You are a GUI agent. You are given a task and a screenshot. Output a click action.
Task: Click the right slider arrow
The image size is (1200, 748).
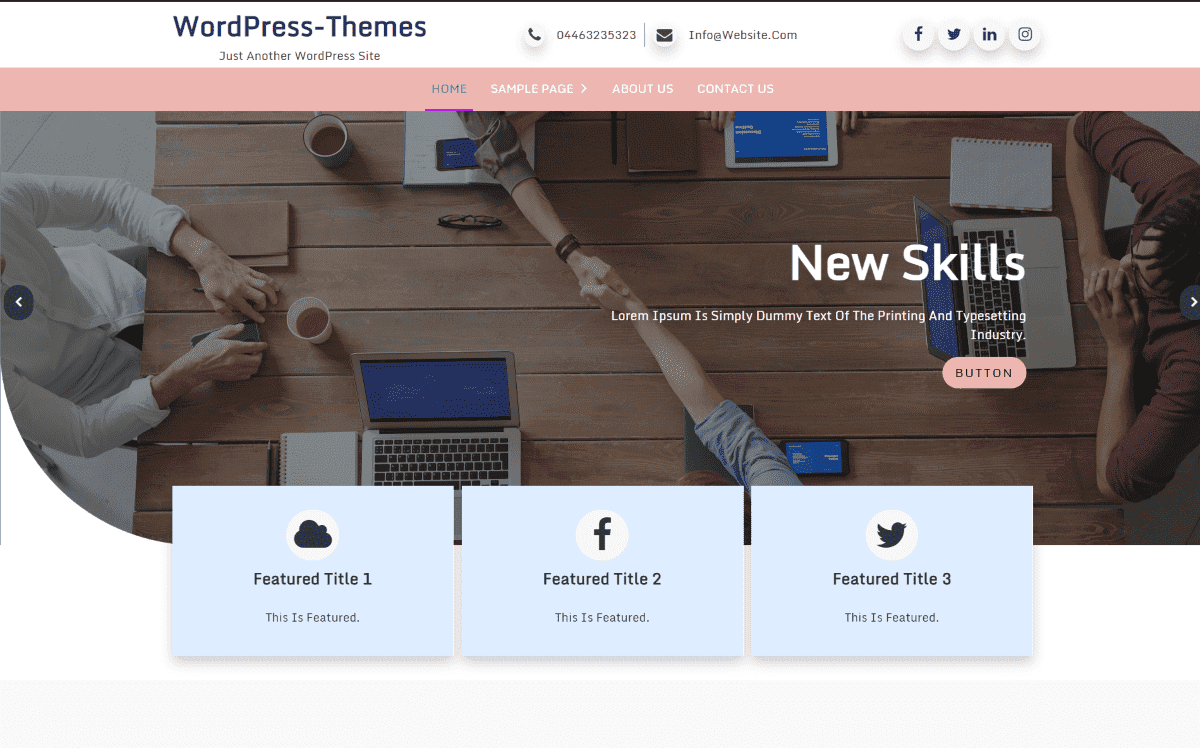[x=1193, y=302]
